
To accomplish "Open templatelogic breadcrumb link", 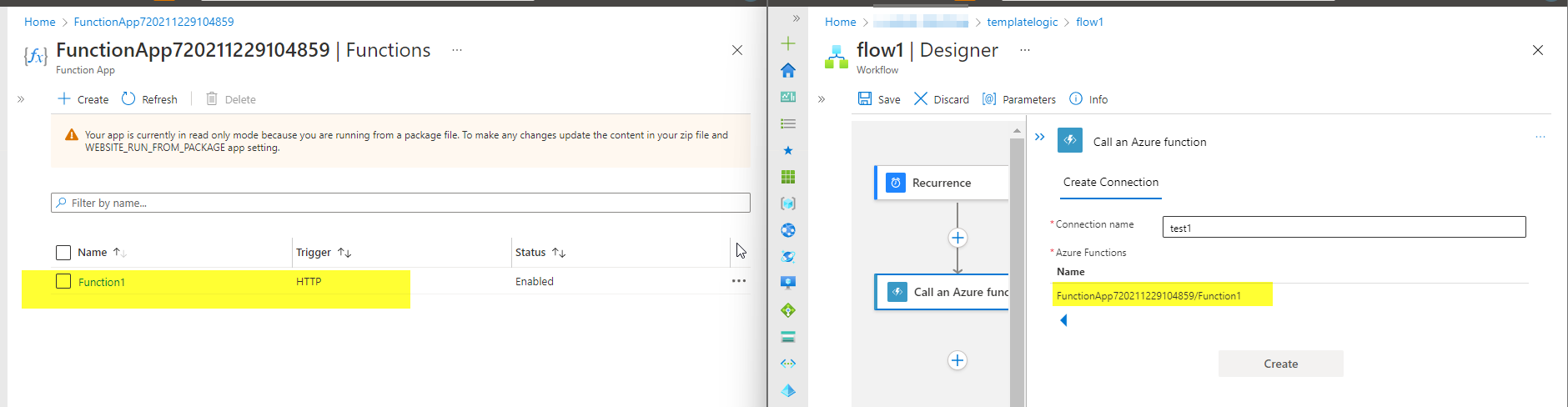I will pos(1022,22).
